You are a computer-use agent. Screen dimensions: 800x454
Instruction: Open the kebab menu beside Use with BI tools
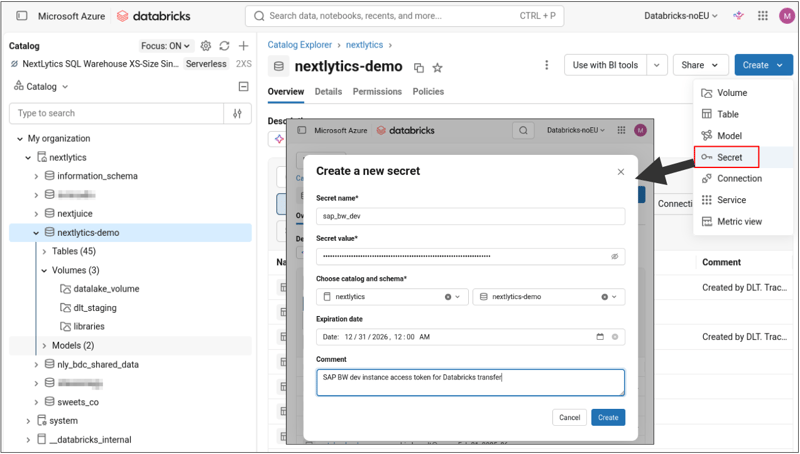(x=546, y=65)
